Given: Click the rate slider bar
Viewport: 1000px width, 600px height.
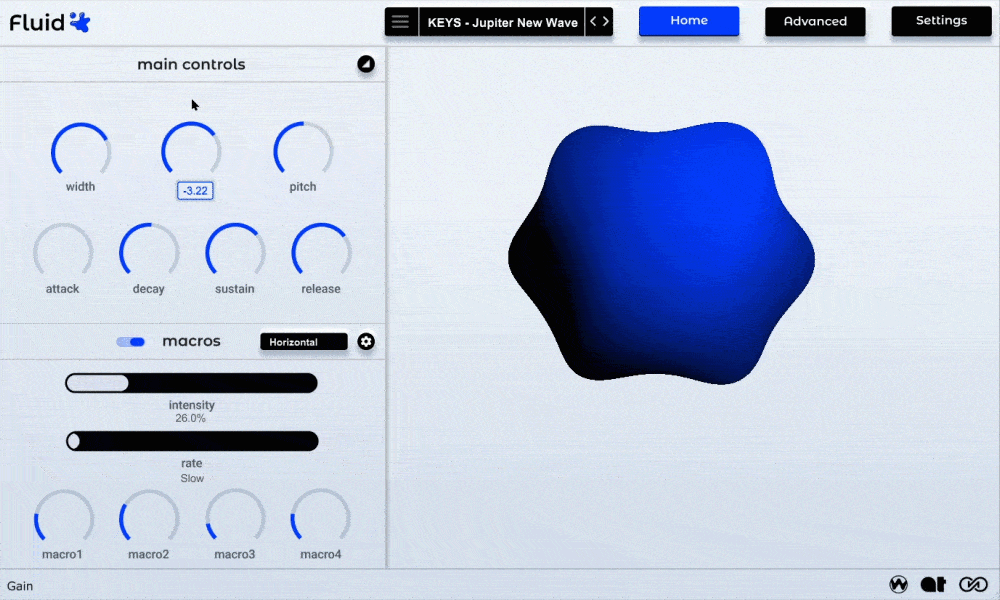Looking at the screenshot, I should [191, 441].
